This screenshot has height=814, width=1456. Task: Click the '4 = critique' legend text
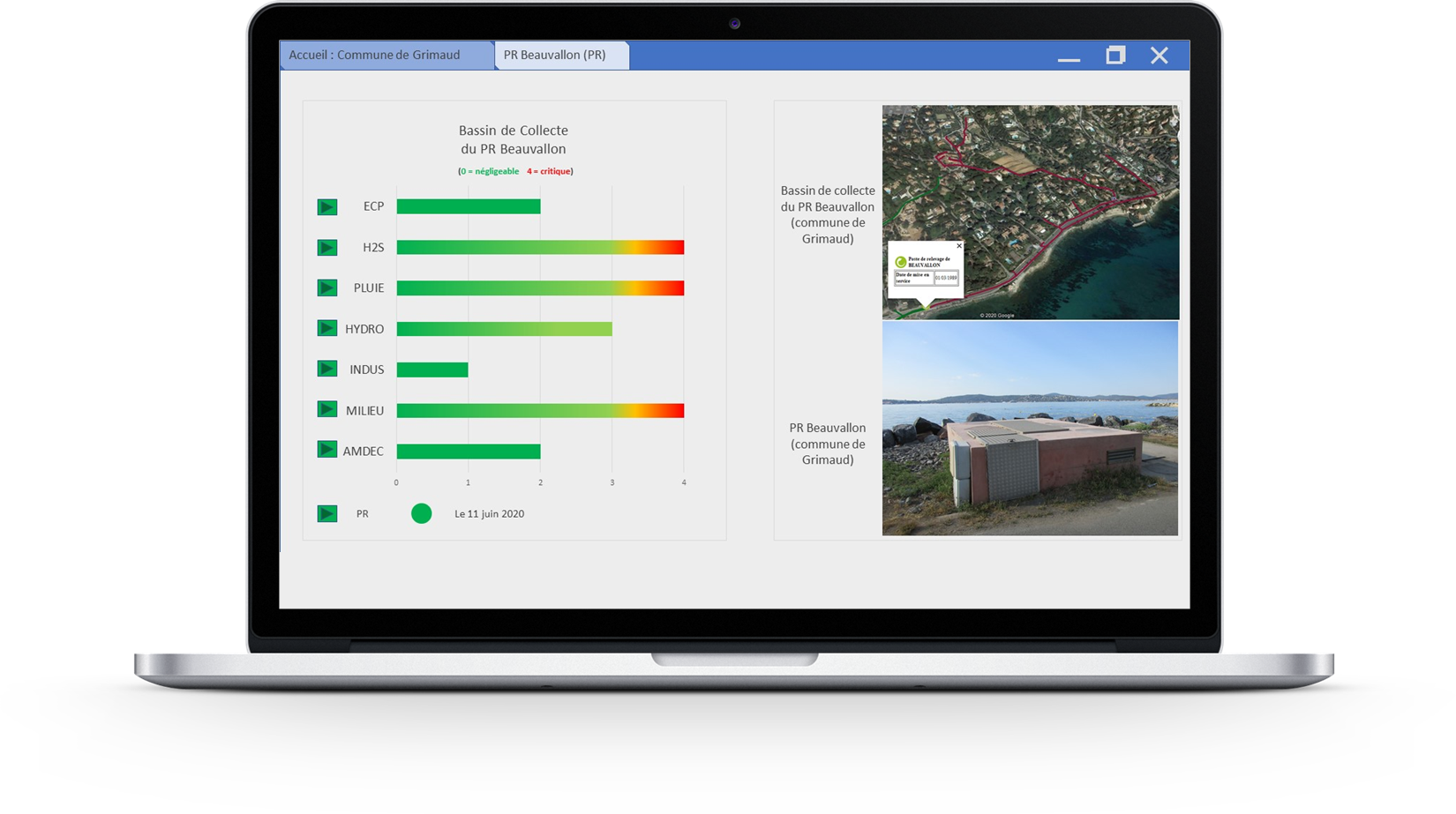point(549,171)
